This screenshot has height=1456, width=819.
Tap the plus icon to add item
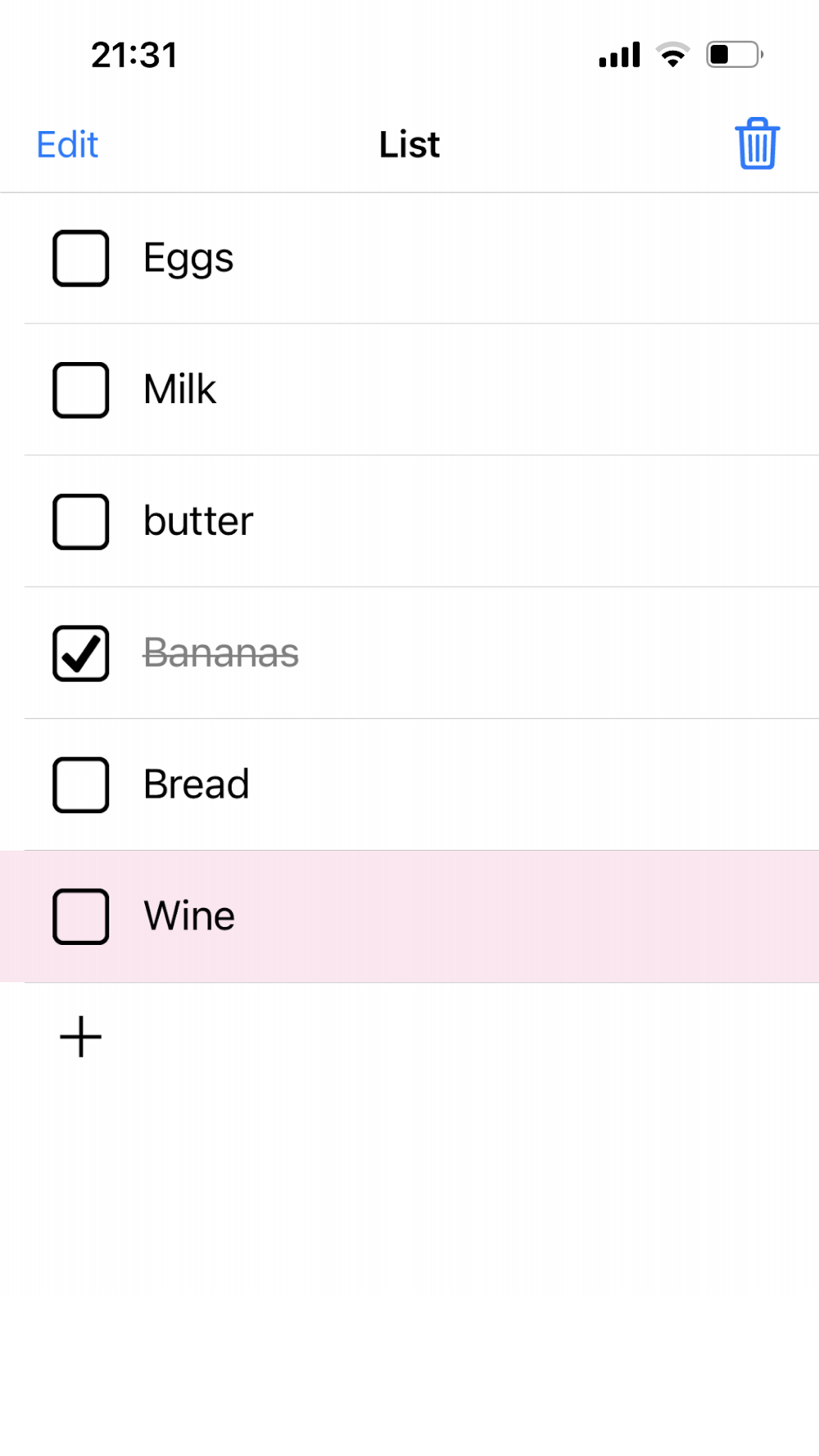tap(81, 1037)
